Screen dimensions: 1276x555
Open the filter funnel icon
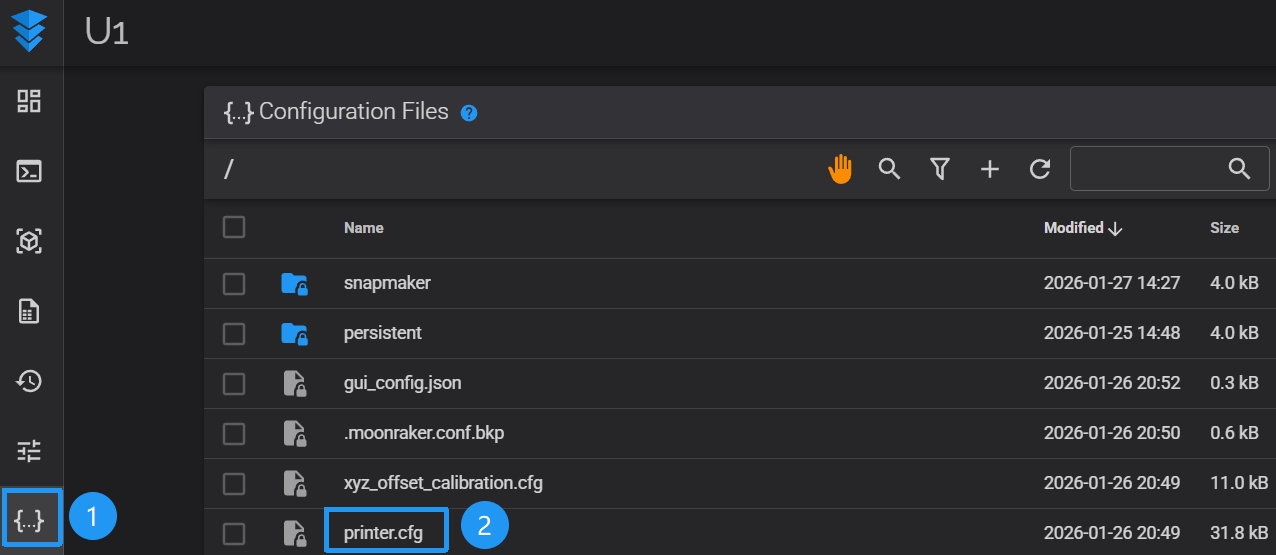[939, 170]
